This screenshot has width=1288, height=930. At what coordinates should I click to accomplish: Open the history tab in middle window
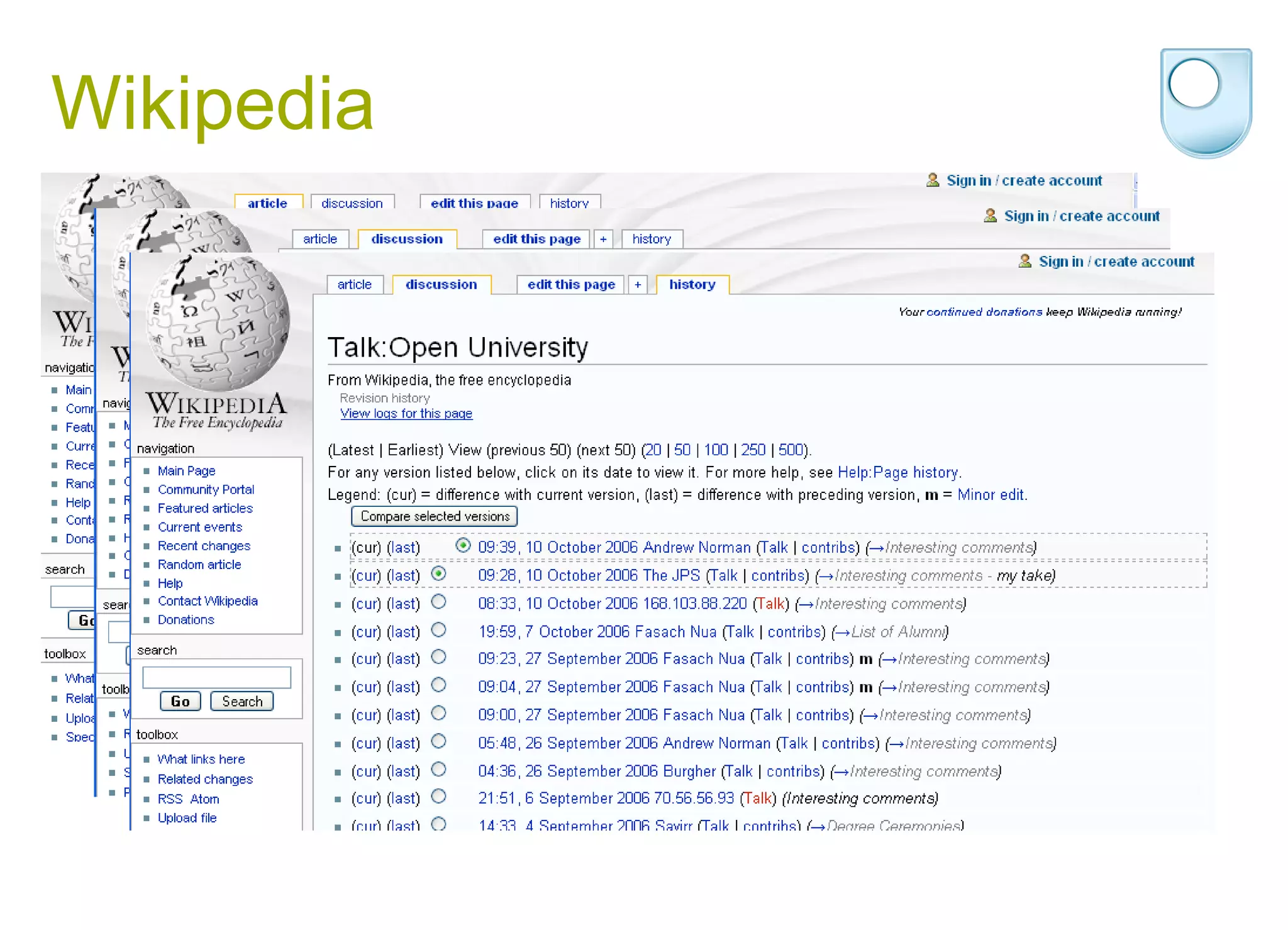click(652, 239)
